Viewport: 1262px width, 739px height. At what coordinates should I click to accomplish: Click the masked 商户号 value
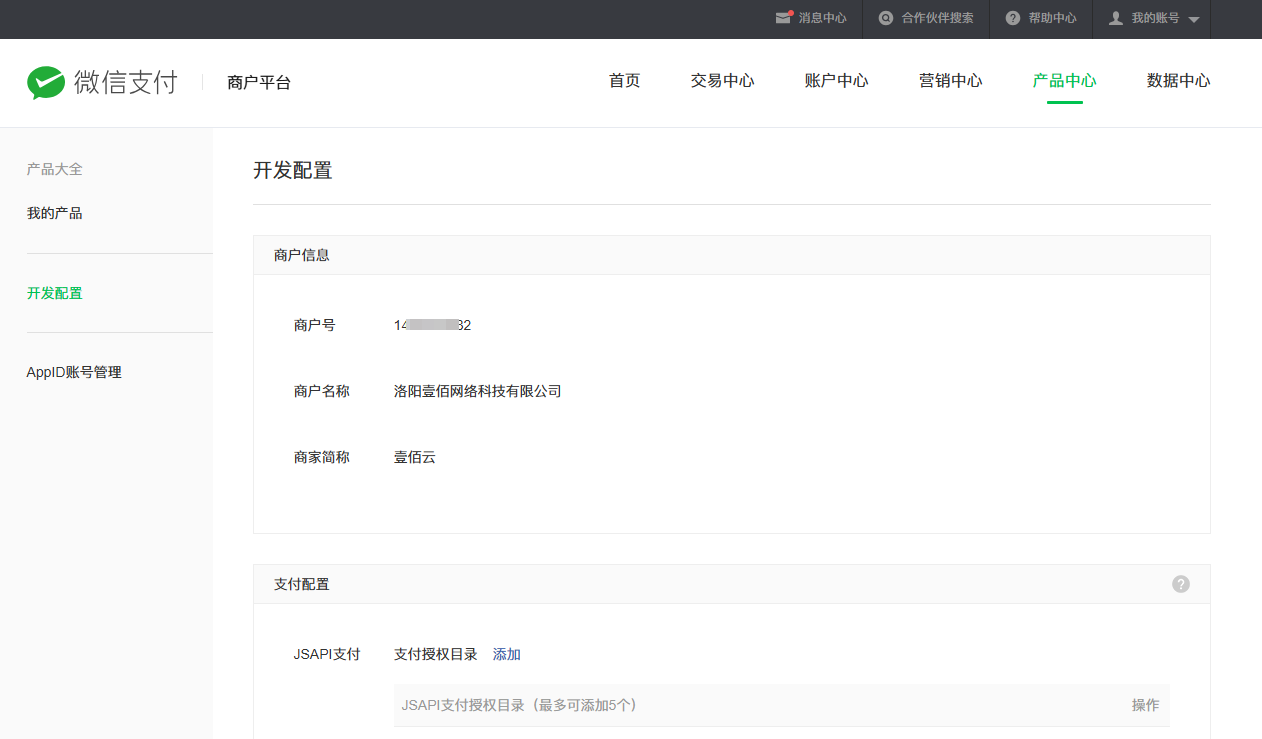432,325
